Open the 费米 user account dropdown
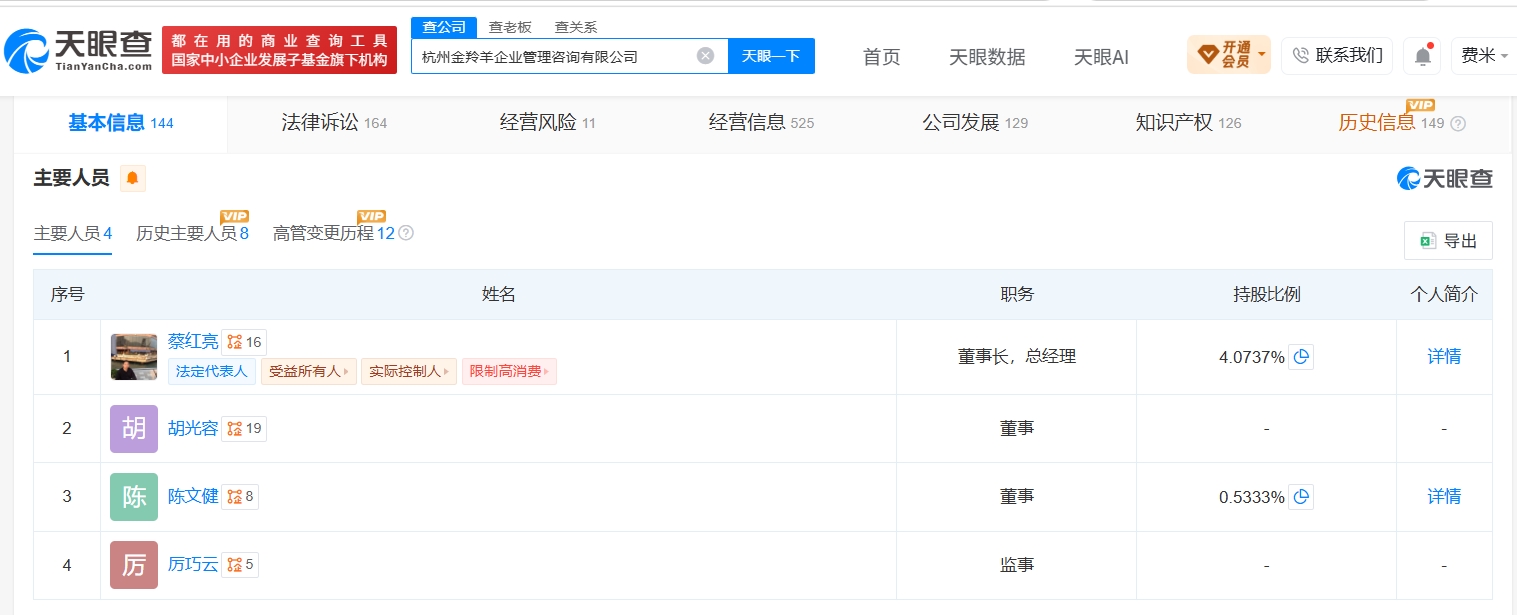The image size is (1517, 615). pyautogui.click(x=1484, y=56)
